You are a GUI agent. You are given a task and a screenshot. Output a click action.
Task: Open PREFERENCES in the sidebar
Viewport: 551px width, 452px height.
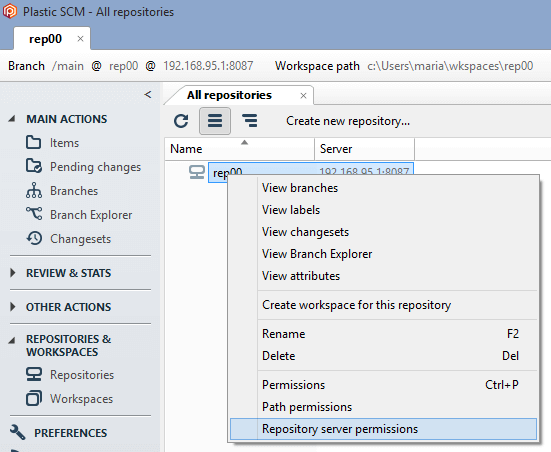coord(70,433)
